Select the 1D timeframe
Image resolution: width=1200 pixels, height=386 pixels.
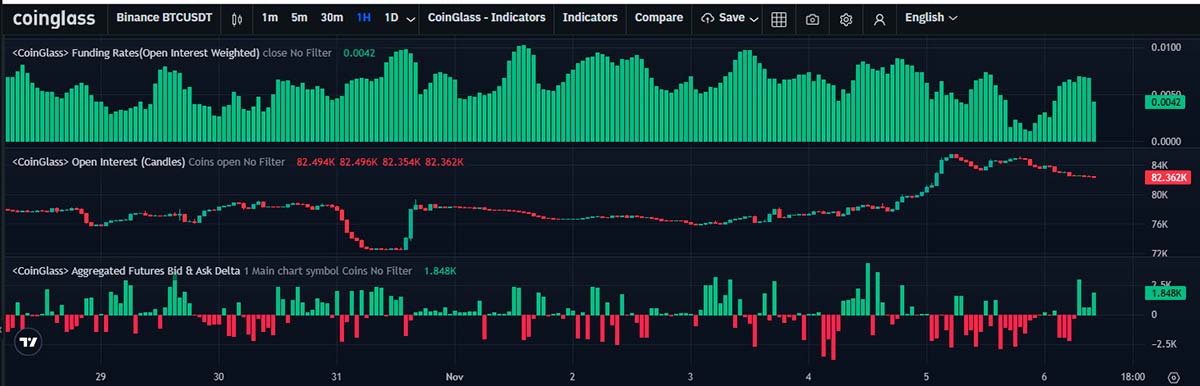click(x=391, y=18)
